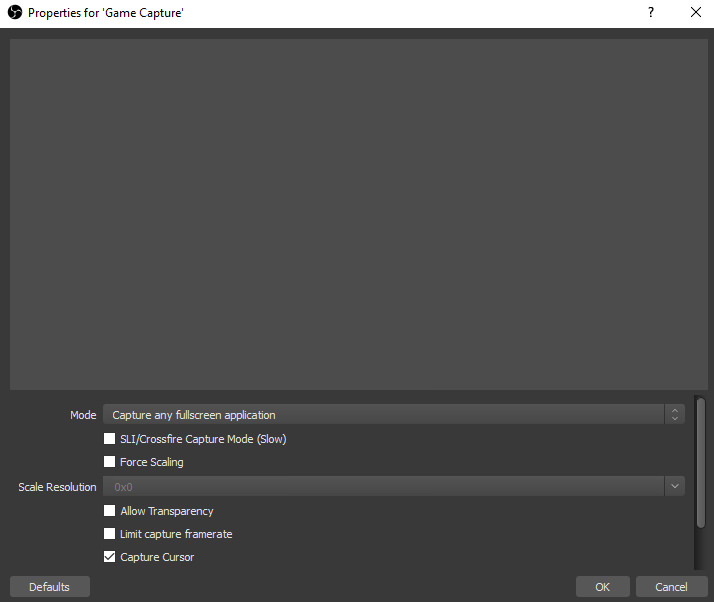Confirm with the OK button
Image resolution: width=714 pixels, height=602 pixels.
click(x=602, y=587)
